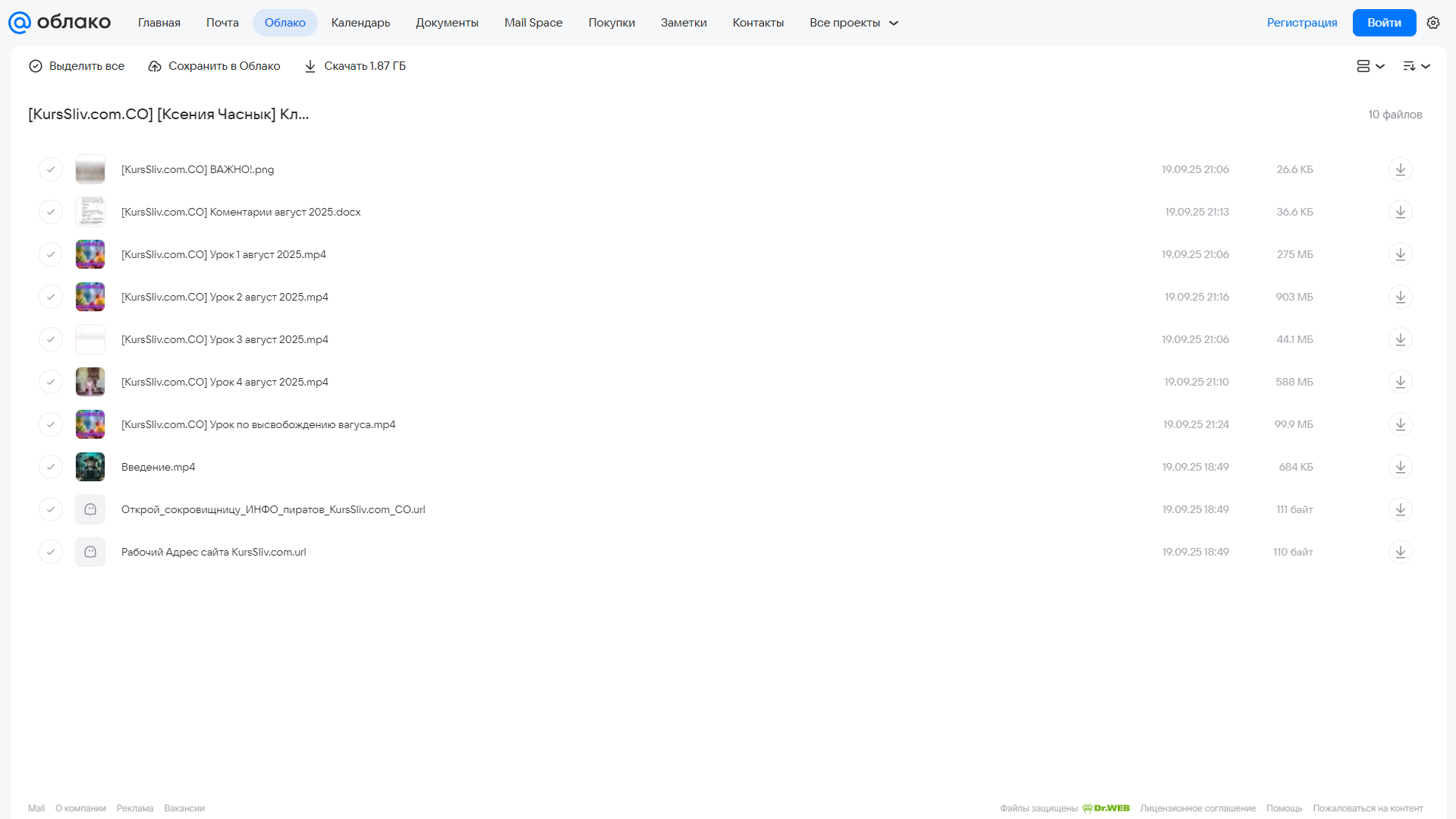Open the Календарь tab
The width and height of the screenshot is (1456, 819).
360,23
